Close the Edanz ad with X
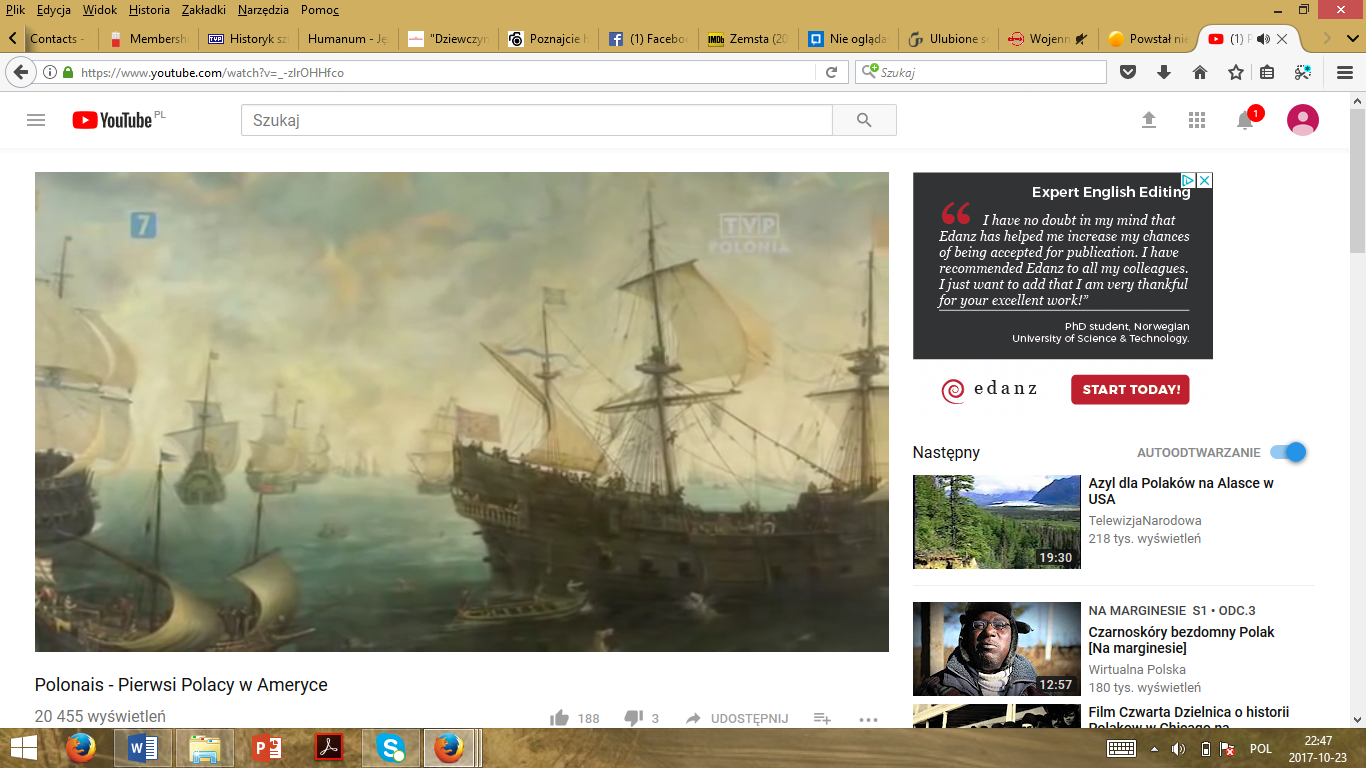This screenshot has width=1366, height=768. 1205,180
